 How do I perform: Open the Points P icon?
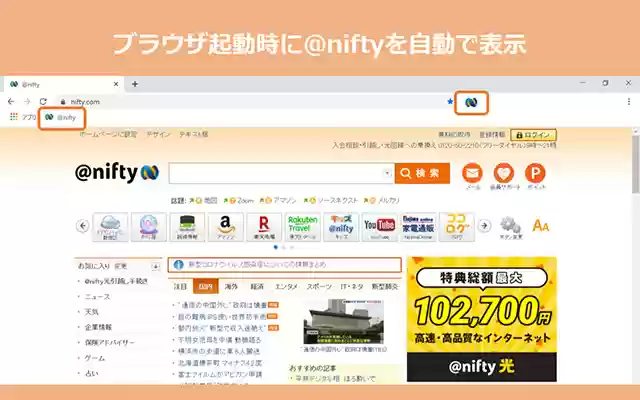(x=535, y=173)
